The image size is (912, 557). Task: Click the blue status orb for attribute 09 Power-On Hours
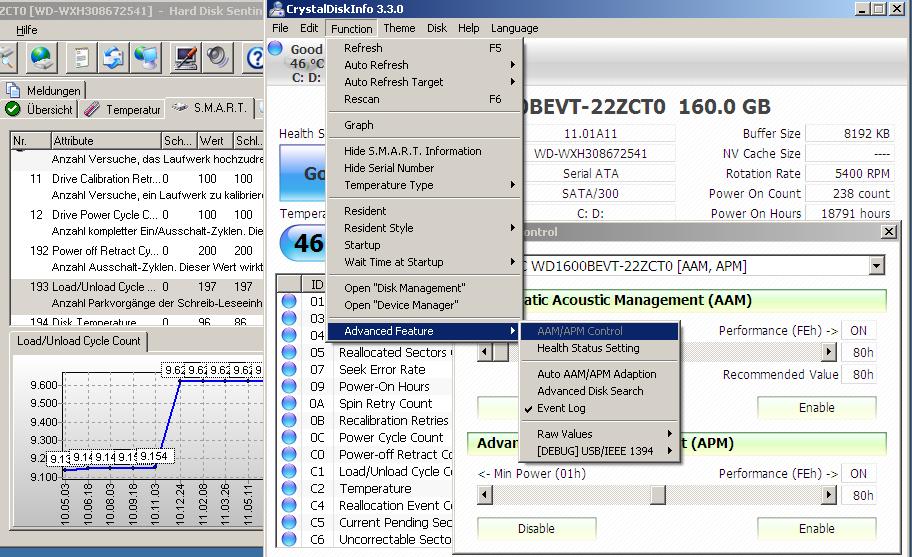(x=289, y=386)
